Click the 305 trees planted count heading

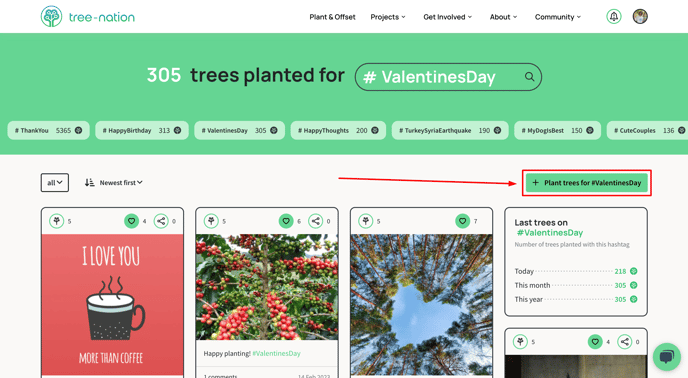pyautogui.click(x=164, y=75)
